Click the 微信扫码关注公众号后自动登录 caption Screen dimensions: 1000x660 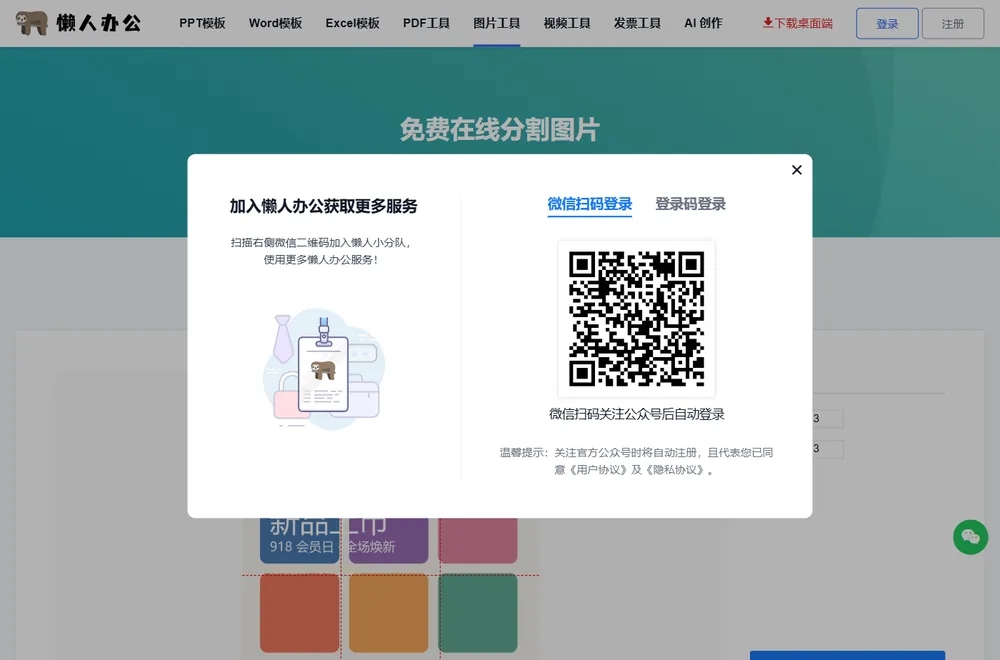click(x=636, y=414)
